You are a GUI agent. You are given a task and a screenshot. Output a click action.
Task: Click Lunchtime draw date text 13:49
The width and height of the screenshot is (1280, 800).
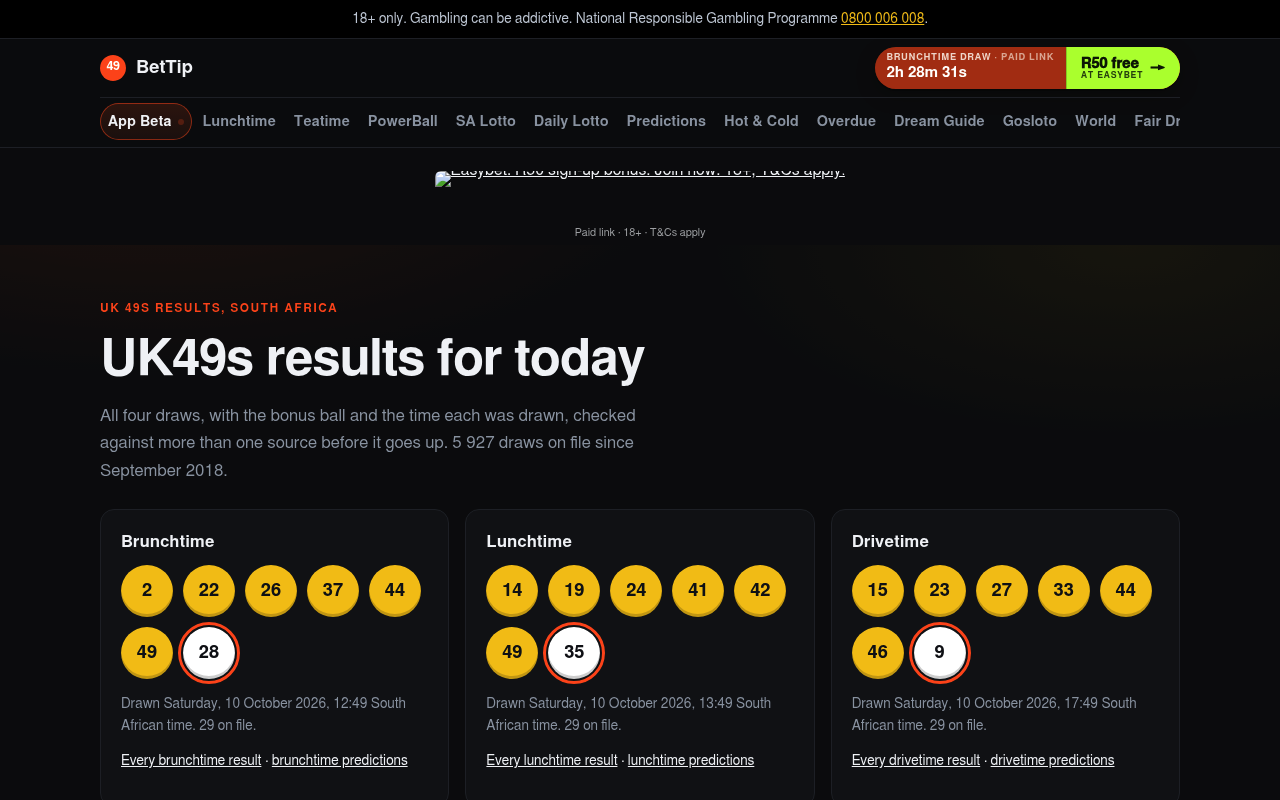coord(628,714)
